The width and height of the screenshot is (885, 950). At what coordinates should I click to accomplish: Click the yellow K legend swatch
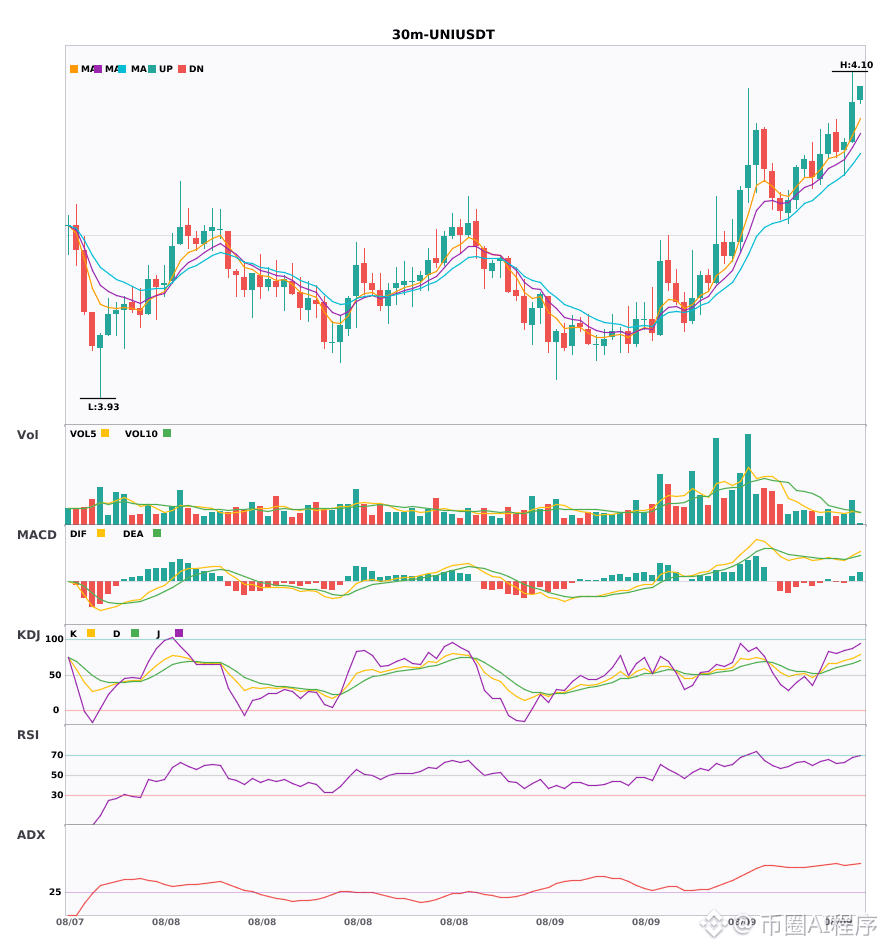91,633
